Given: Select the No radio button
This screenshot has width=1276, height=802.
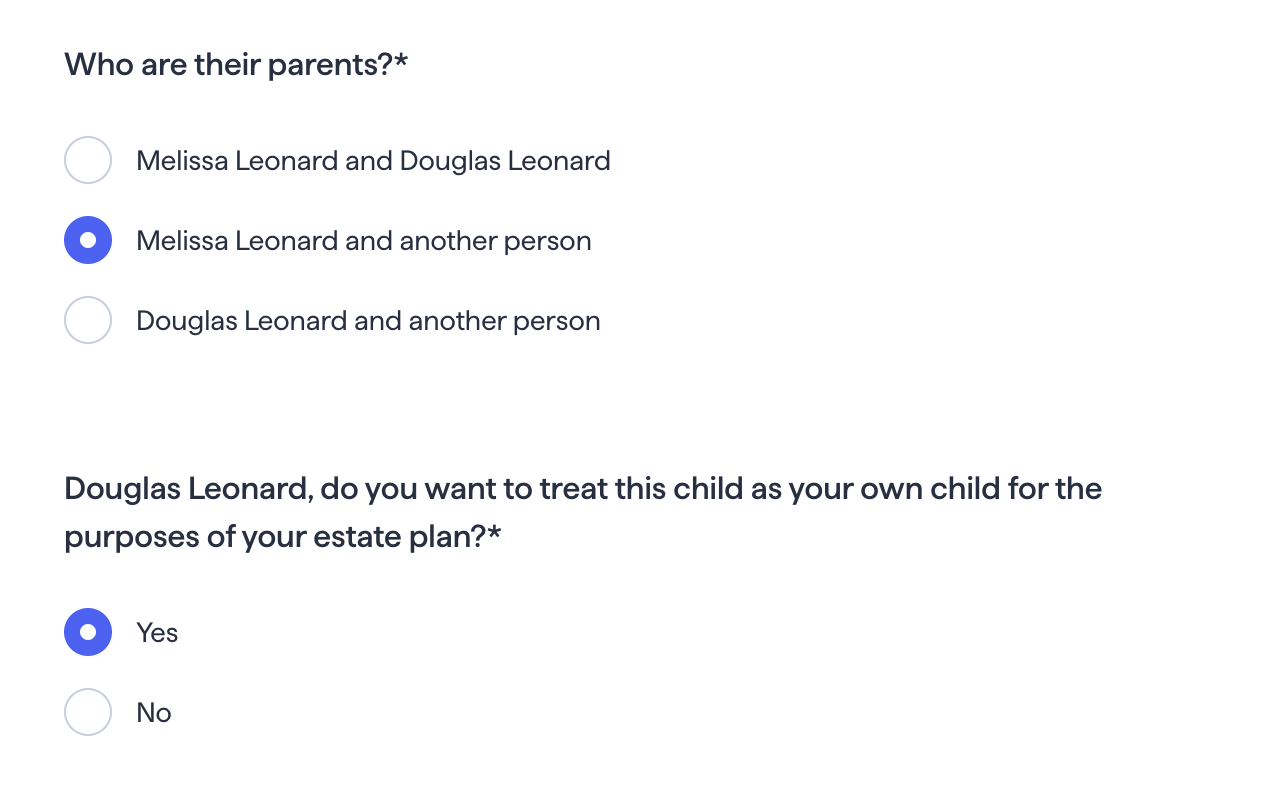Looking at the screenshot, I should (x=88, y=712).
